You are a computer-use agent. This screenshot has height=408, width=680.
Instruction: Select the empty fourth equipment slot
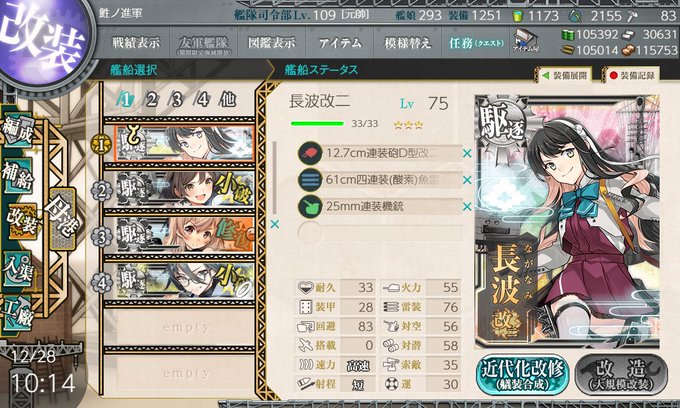(380, 233)
